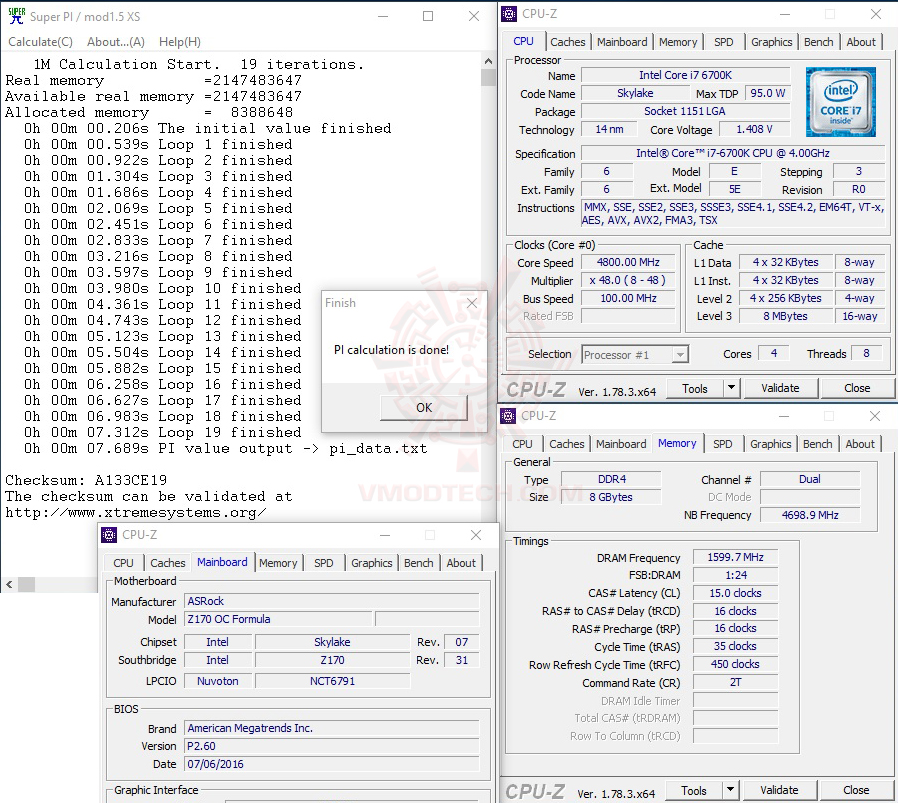This screenshot has height=803, width=898.
Task: Maximize the Super PI window
Action: pos(428,17)
